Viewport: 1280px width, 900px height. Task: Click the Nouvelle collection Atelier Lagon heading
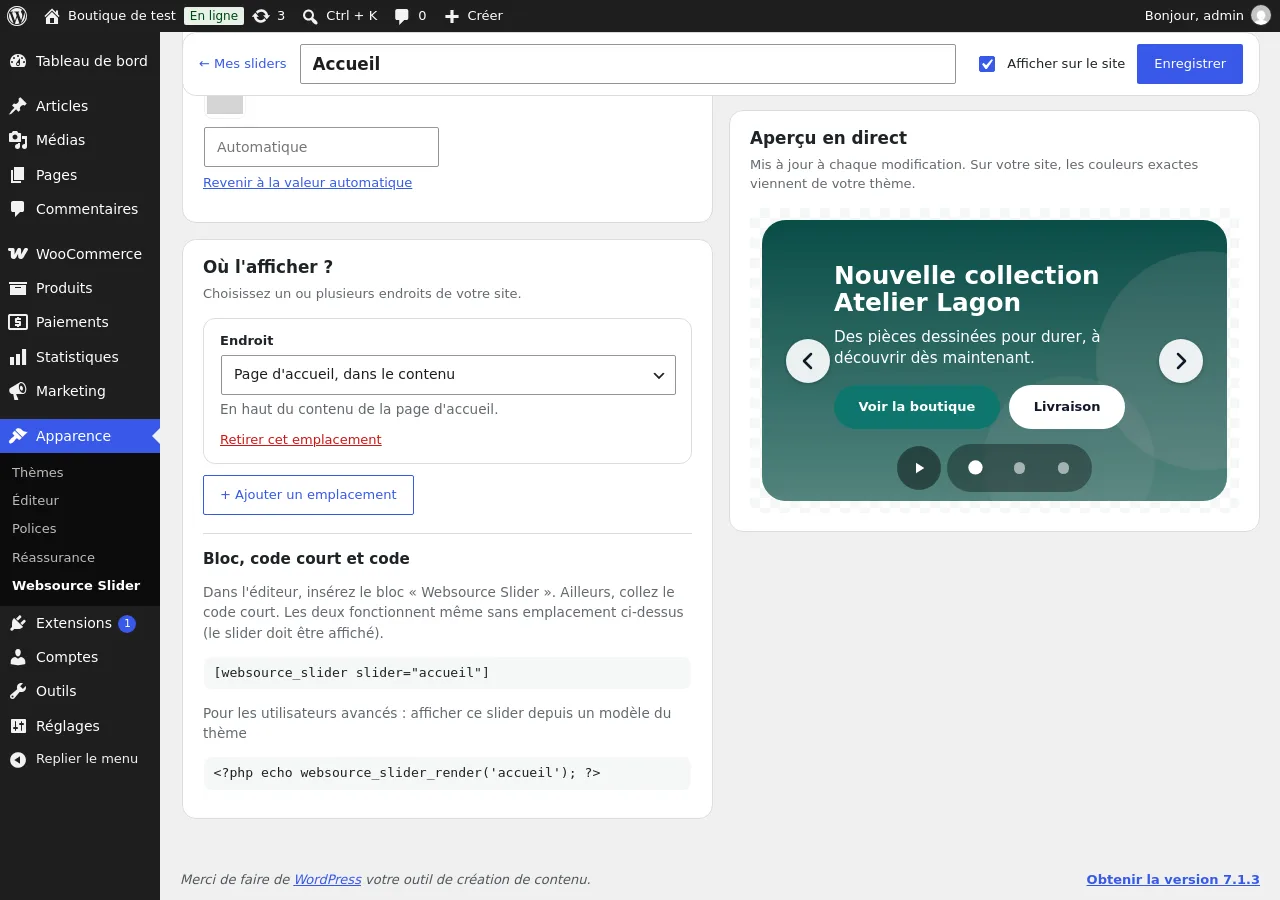pyautogui.click(x=966, y=289)
